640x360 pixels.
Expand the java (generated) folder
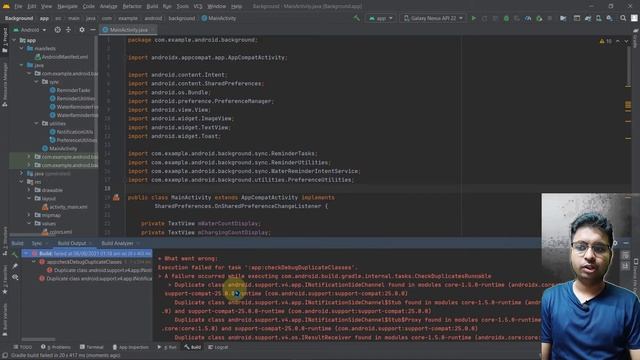coord(22,173)
